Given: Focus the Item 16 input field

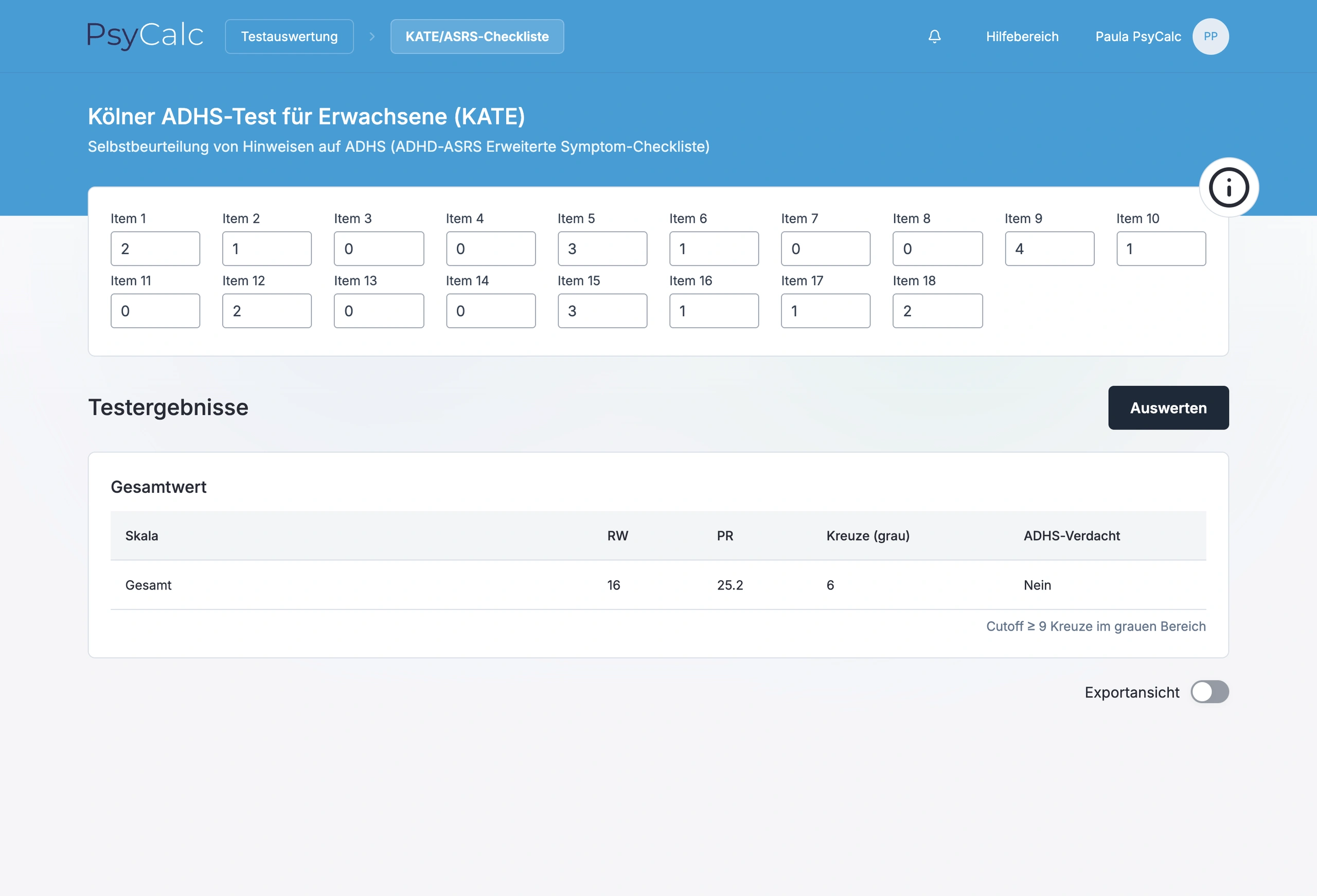Looking at the screenshot, I should pos(714,311).
